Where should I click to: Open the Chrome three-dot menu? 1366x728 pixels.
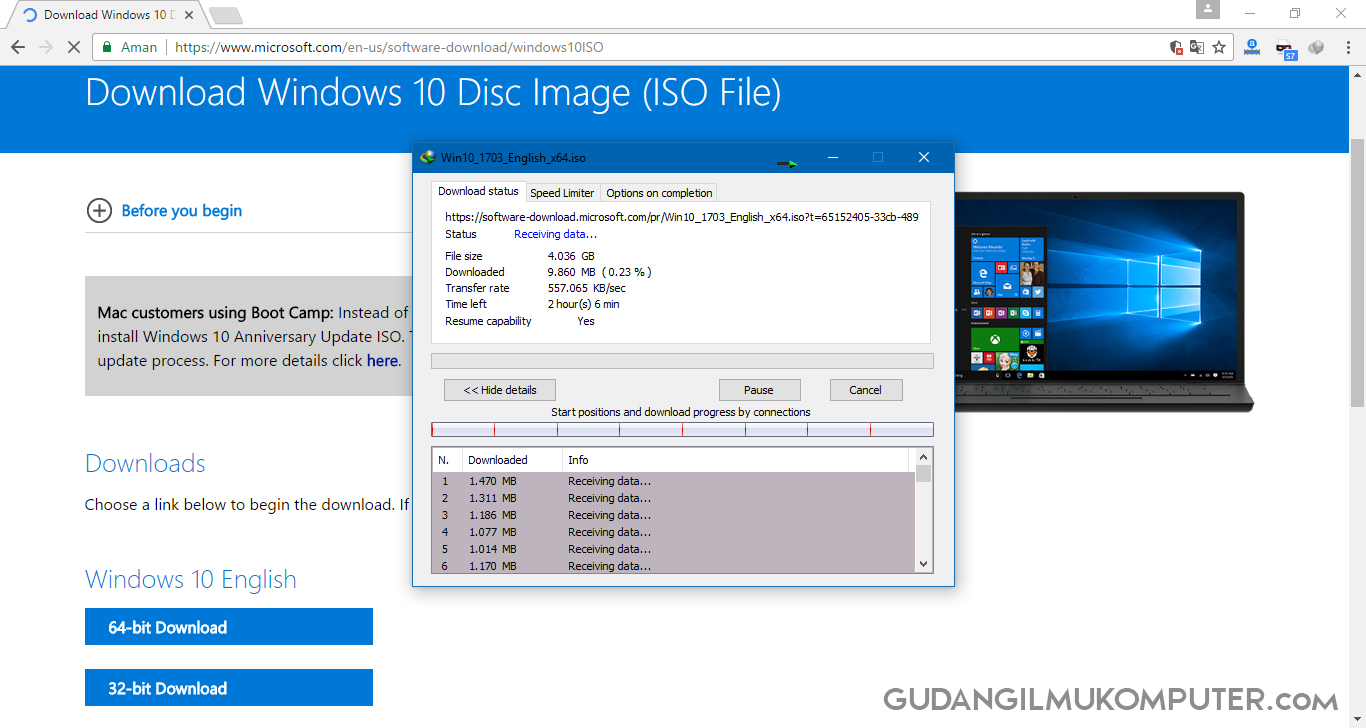click(1347, 47)
